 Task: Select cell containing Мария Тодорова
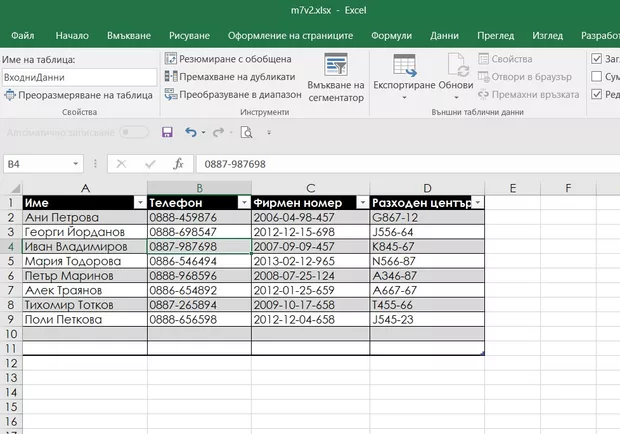84,260
